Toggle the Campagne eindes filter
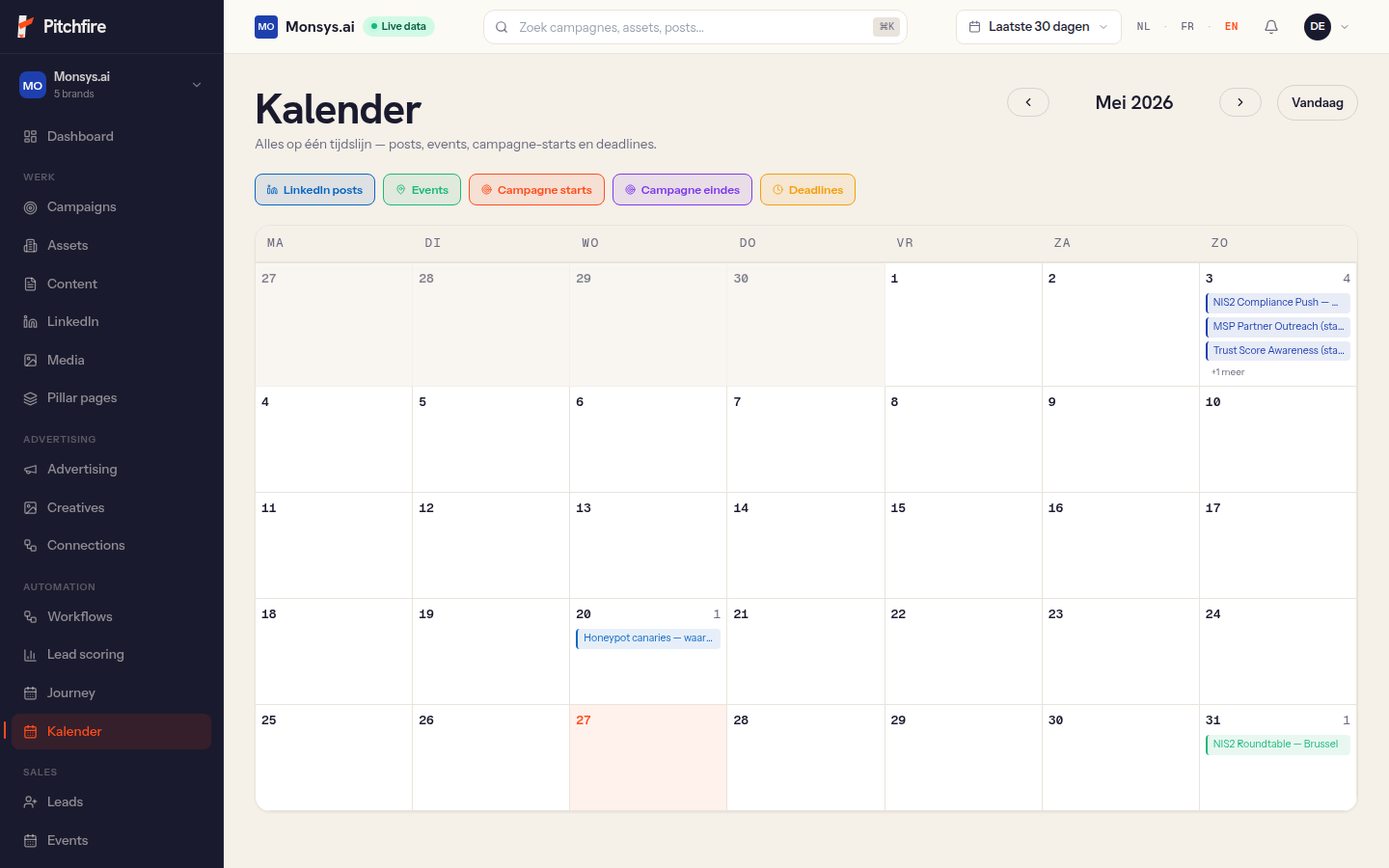1389x868 pixels. pyautogui.click(x=682, y=190)
